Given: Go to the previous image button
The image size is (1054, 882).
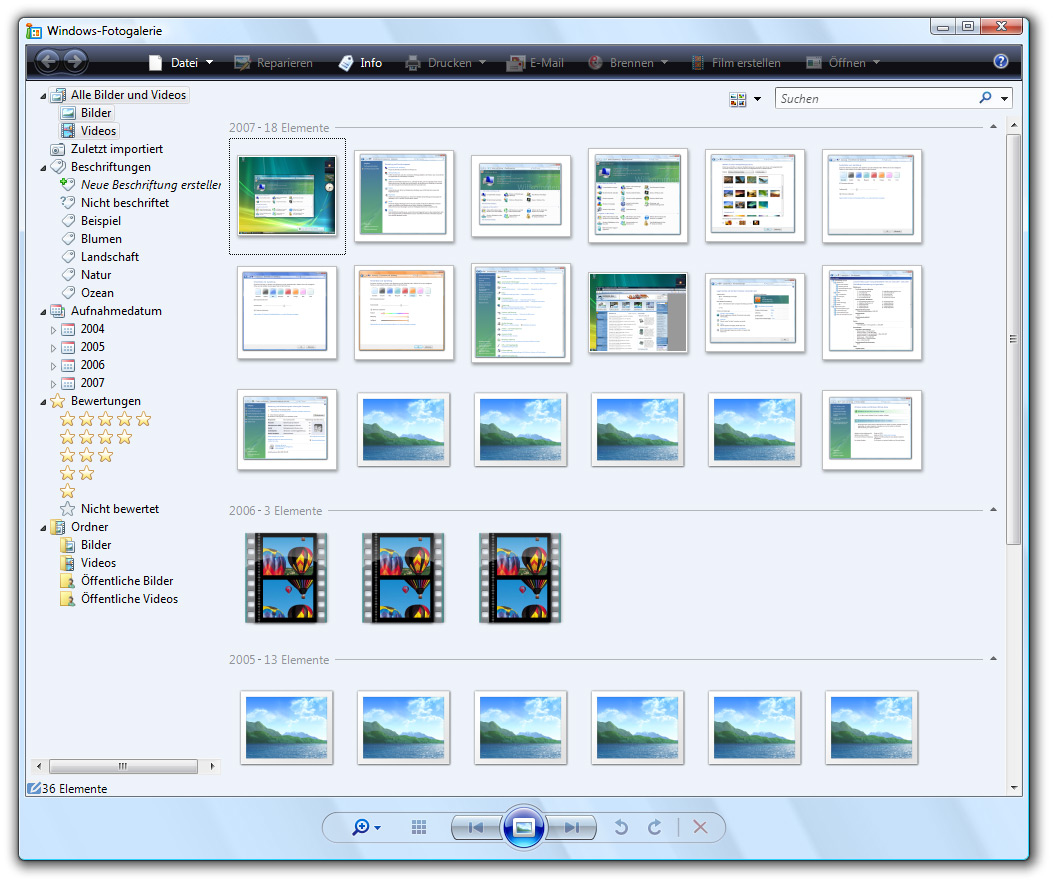Looking at the screenshot, I should (476, 827).
